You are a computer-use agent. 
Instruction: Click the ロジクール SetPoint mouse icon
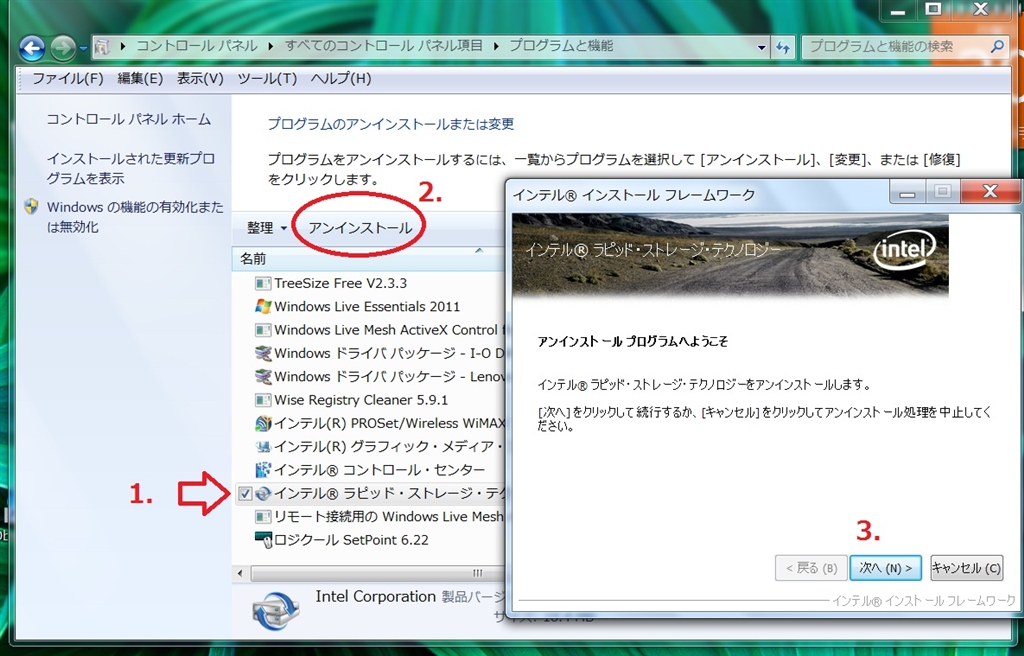point(263,540)
